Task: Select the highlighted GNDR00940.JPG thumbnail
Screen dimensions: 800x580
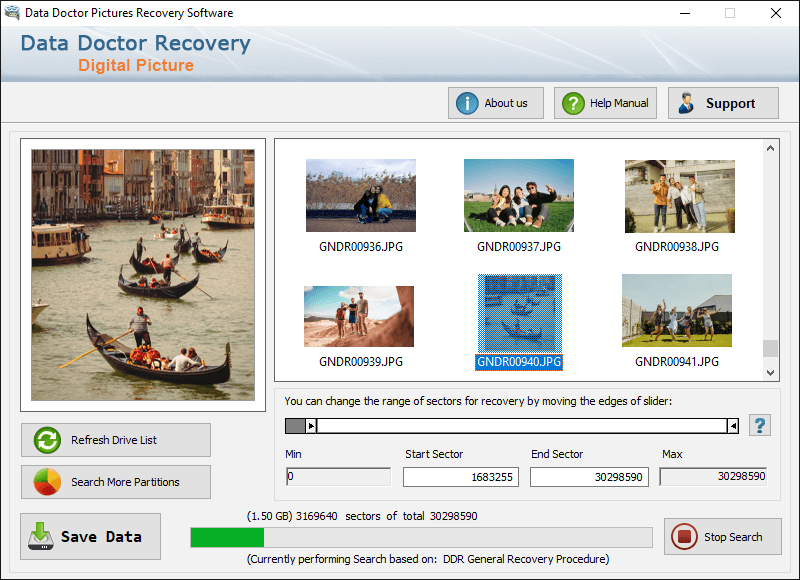Action: pos(520,313)
